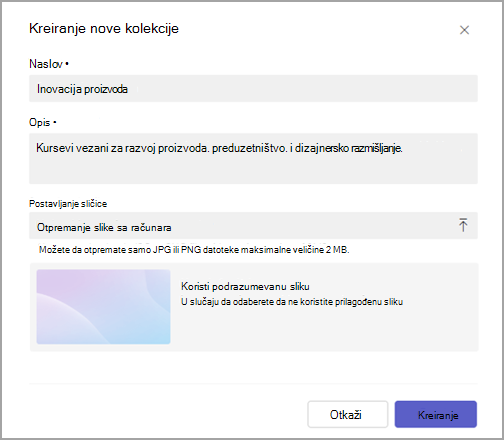Click the Kreiranje nove kolekcije heading
Screen dimensions: 504x440
point(104,28)
